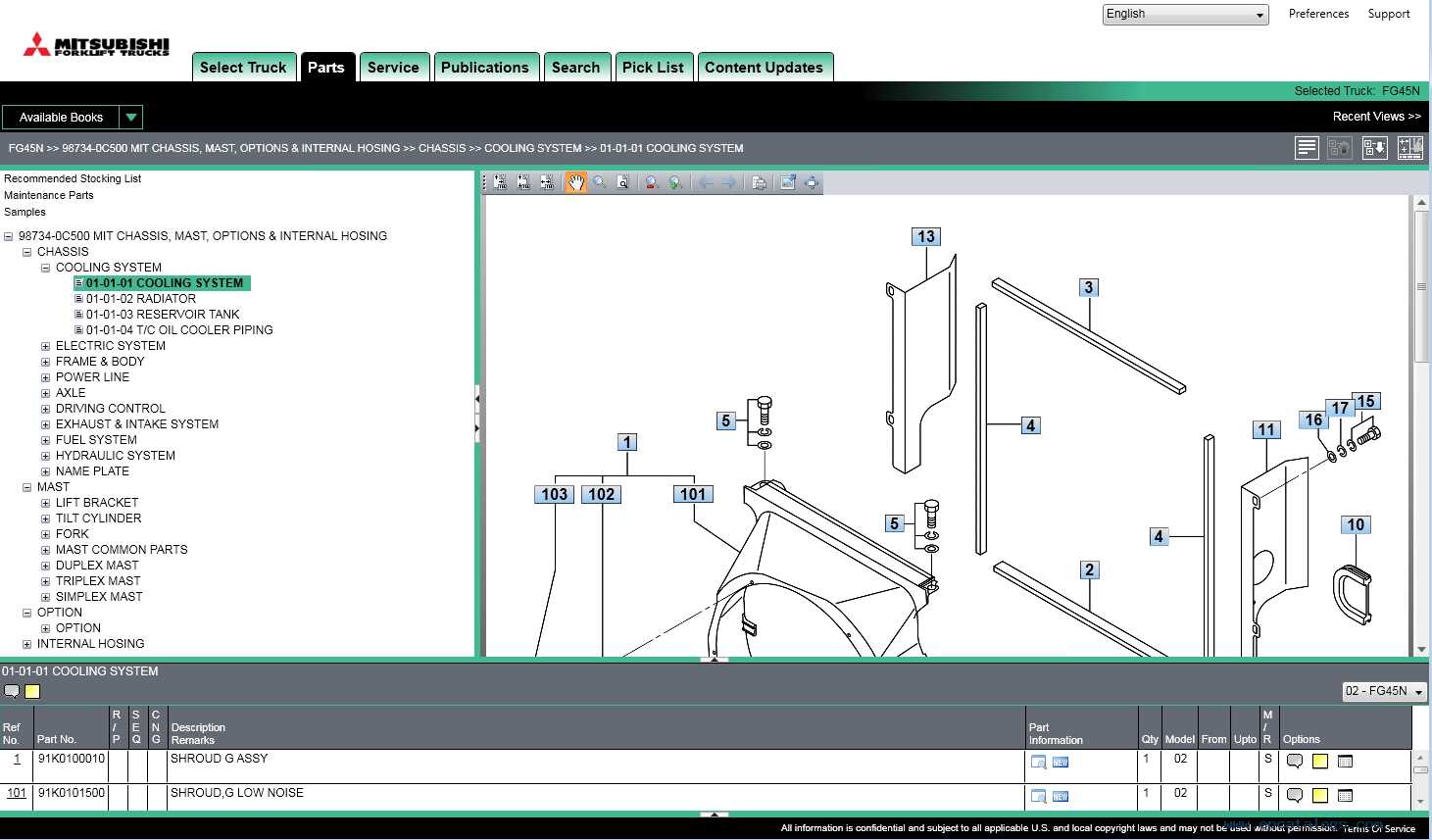1432x840 pixels.
Task: Open Recommended Stocking List
Action: coord(73,178)
